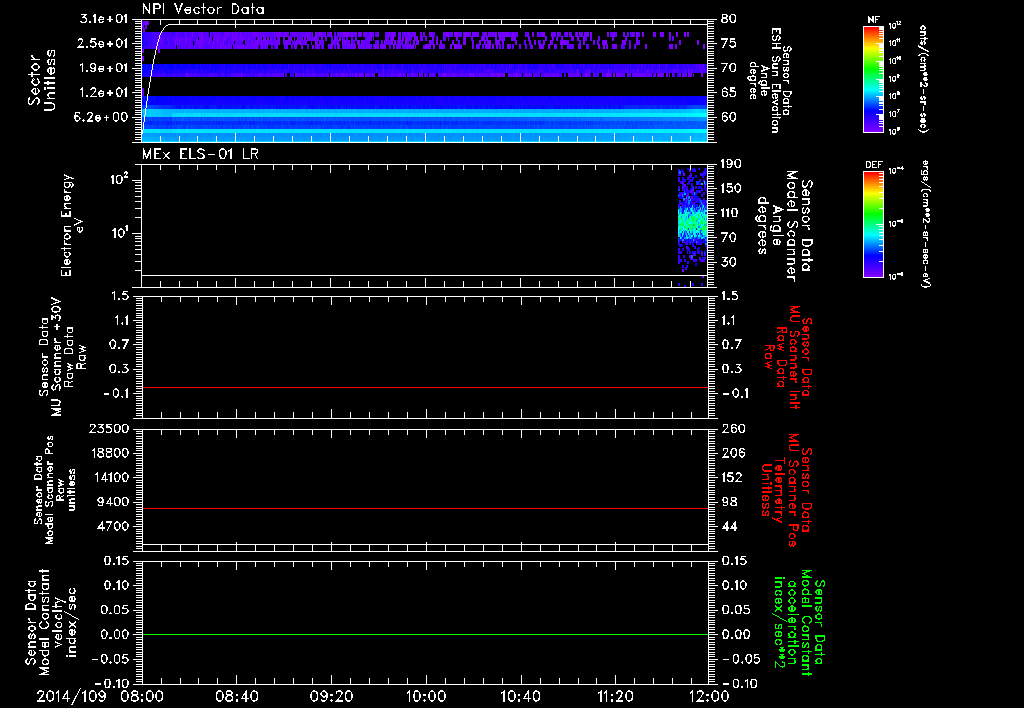Click the 65 degree sun elevation tick
Viewport: 1024px width, 708px height.
pos(728,93)
